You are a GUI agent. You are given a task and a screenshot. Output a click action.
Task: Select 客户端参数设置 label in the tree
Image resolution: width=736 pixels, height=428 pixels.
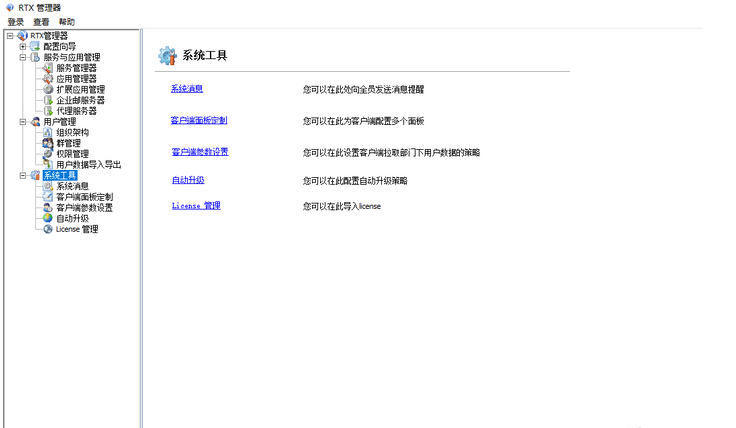(x=84, y=207)
